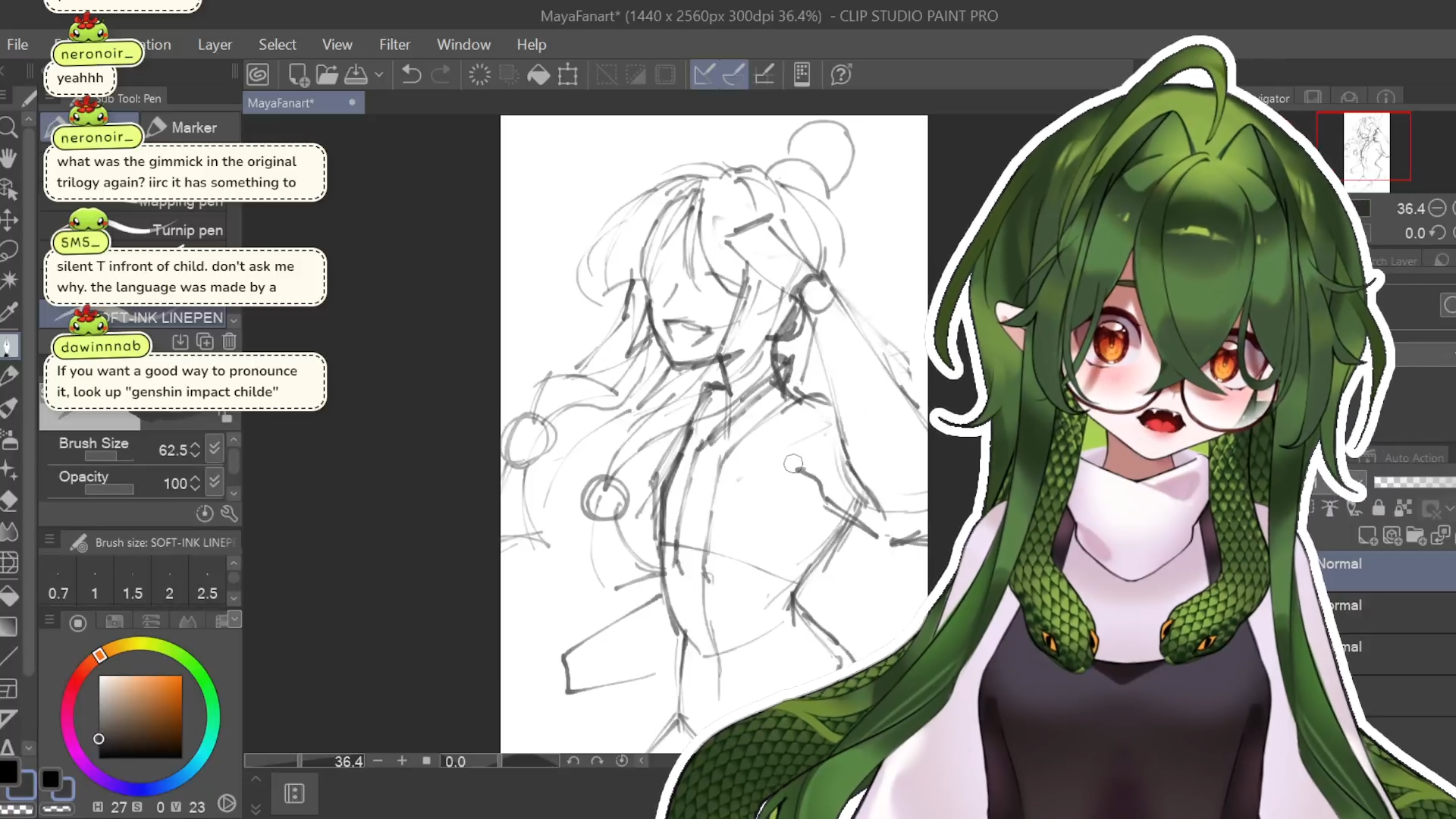Select the Magnifier zoom tool
Image resolution: width=1456 pixels, height=819 pixels.
click(x=8, y=127)
